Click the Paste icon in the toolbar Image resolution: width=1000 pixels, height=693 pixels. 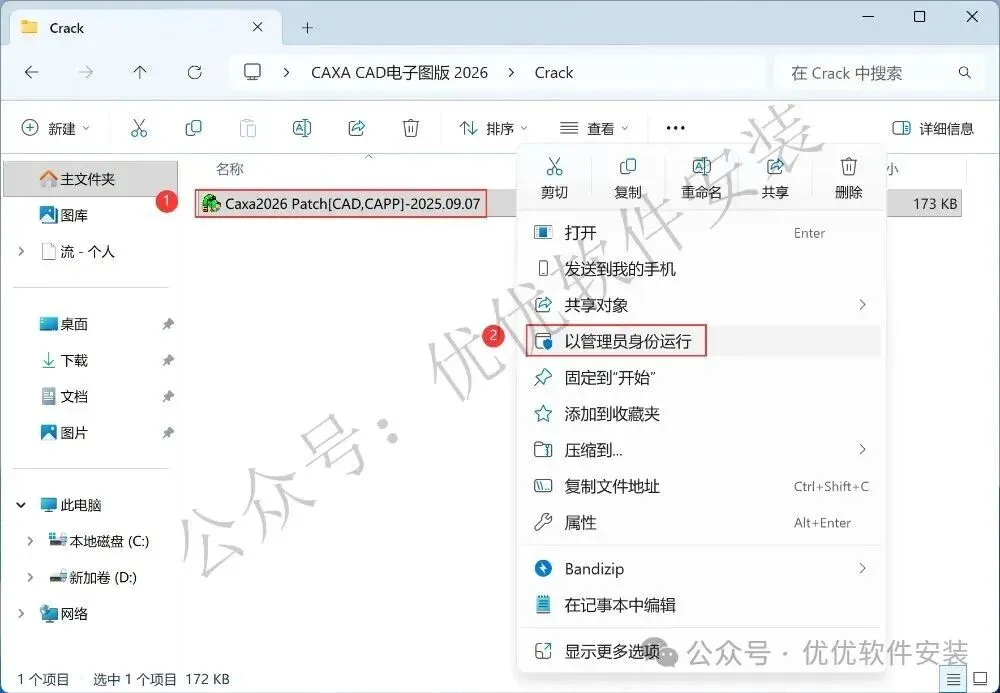coord(247,128)
